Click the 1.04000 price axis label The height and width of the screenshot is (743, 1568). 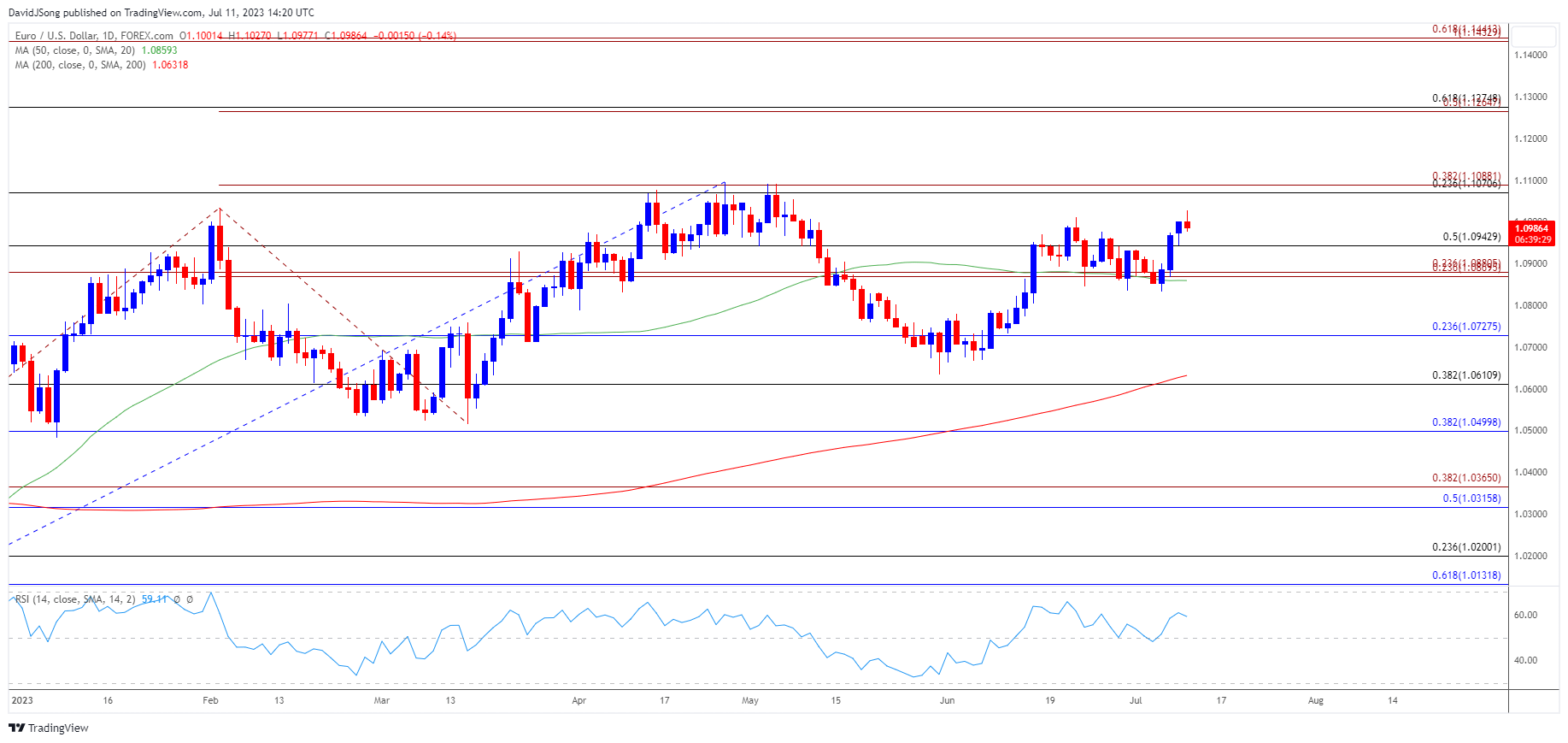point(1530,472)
